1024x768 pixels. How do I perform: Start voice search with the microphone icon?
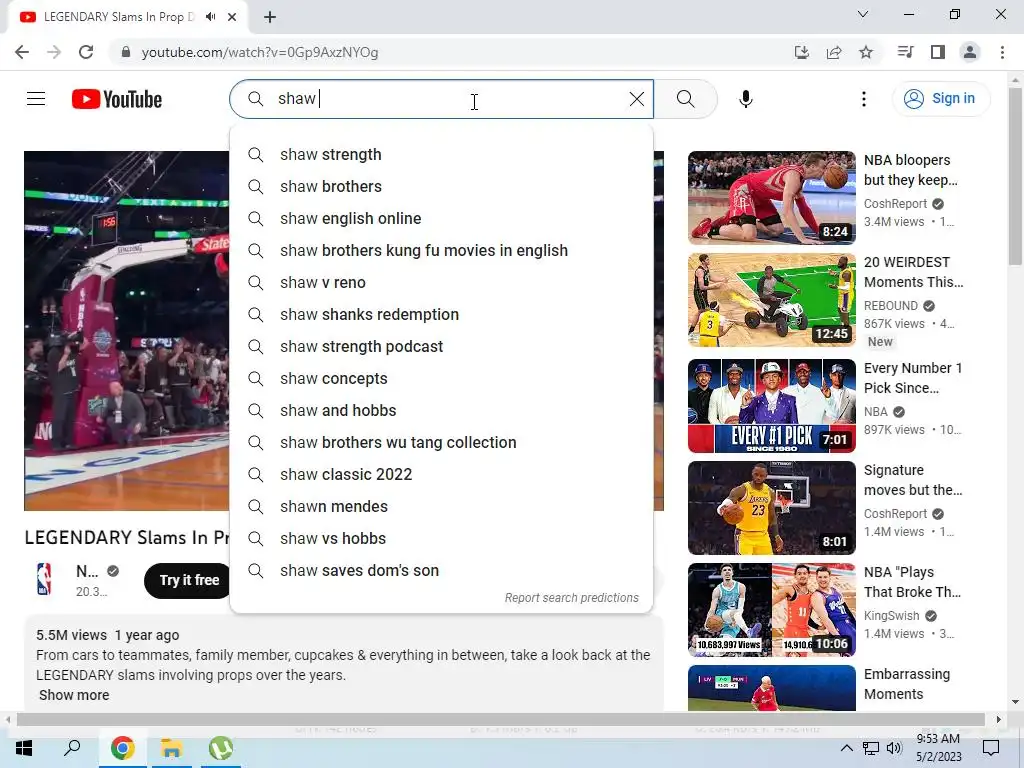746,99
